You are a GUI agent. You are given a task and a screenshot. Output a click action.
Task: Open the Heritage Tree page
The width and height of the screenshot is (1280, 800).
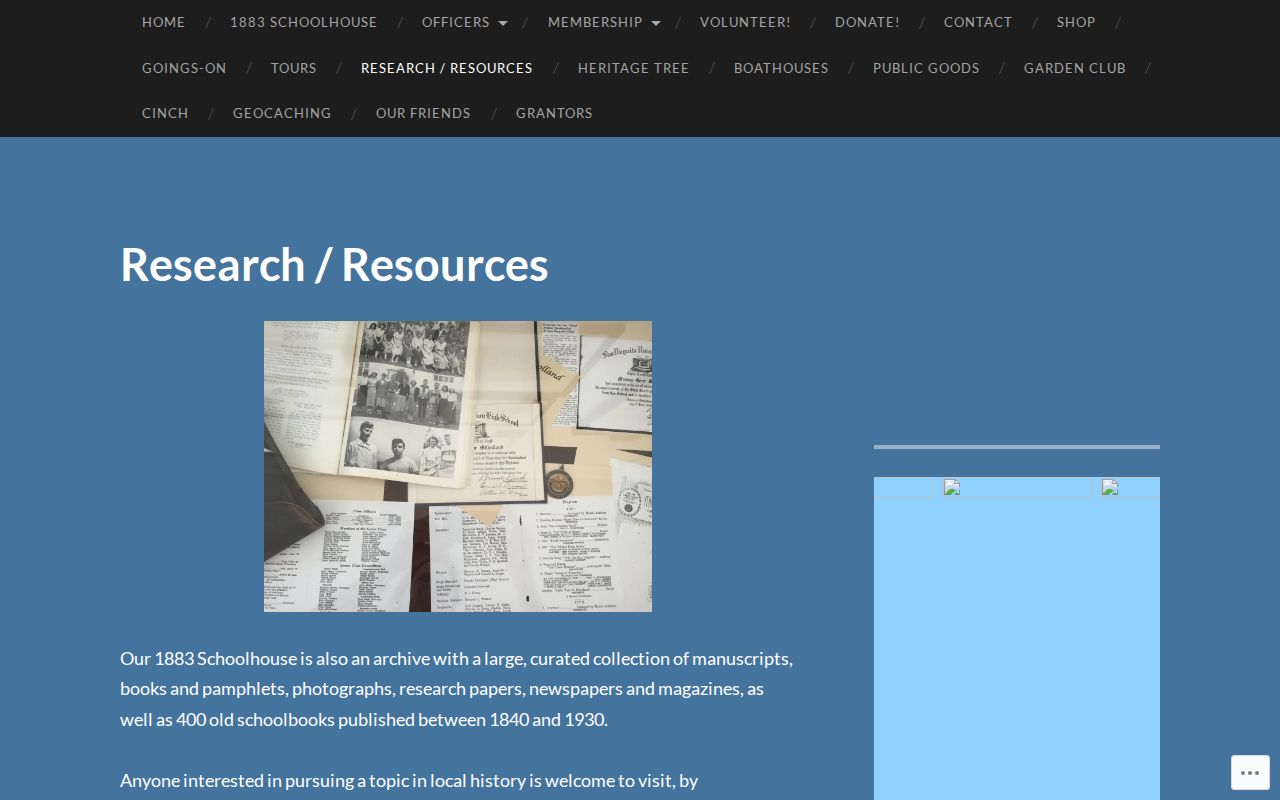(633, 68)
